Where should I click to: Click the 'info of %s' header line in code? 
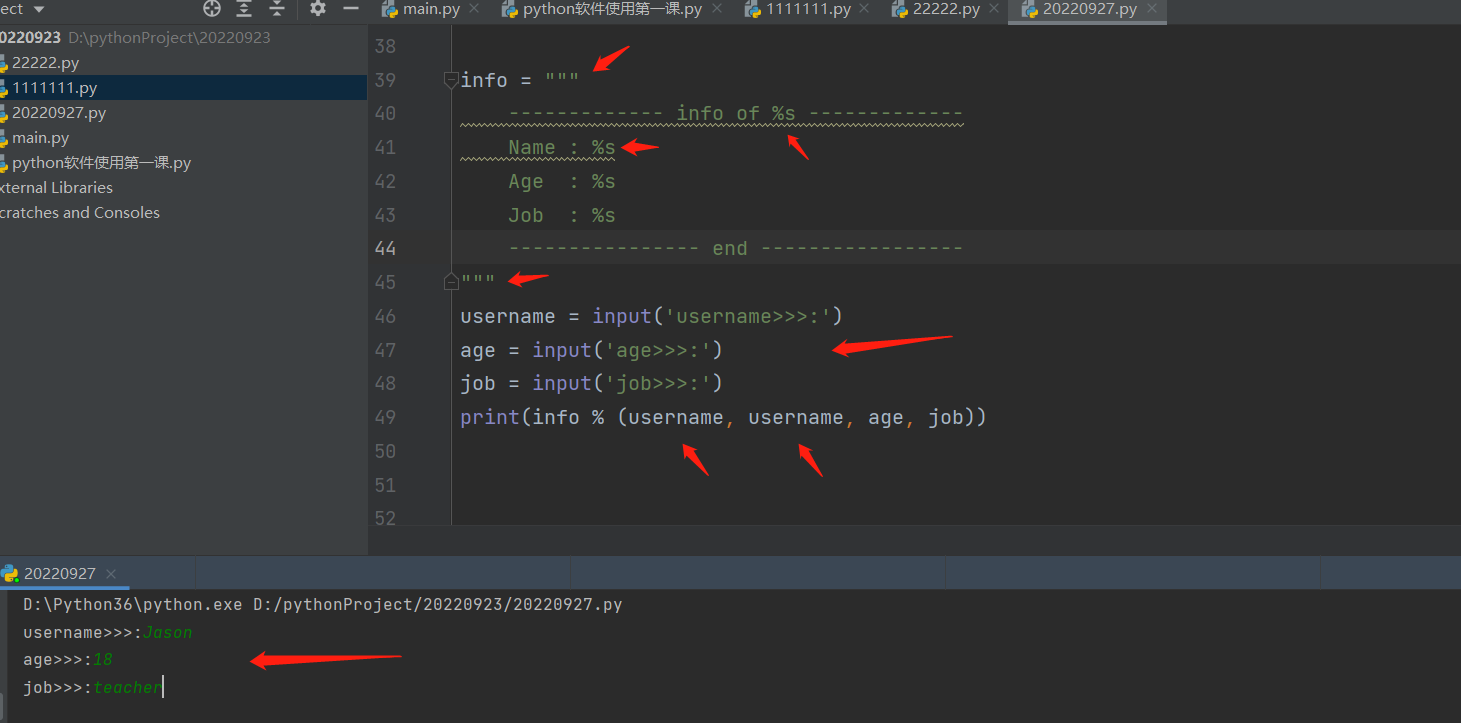pos(735,113)
